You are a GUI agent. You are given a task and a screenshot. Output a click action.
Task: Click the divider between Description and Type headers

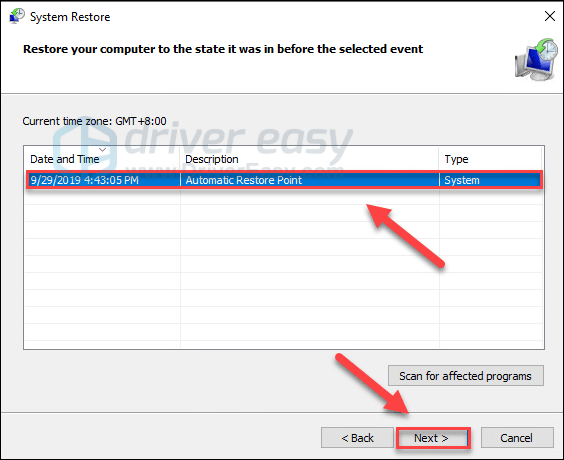coord(438,159)
